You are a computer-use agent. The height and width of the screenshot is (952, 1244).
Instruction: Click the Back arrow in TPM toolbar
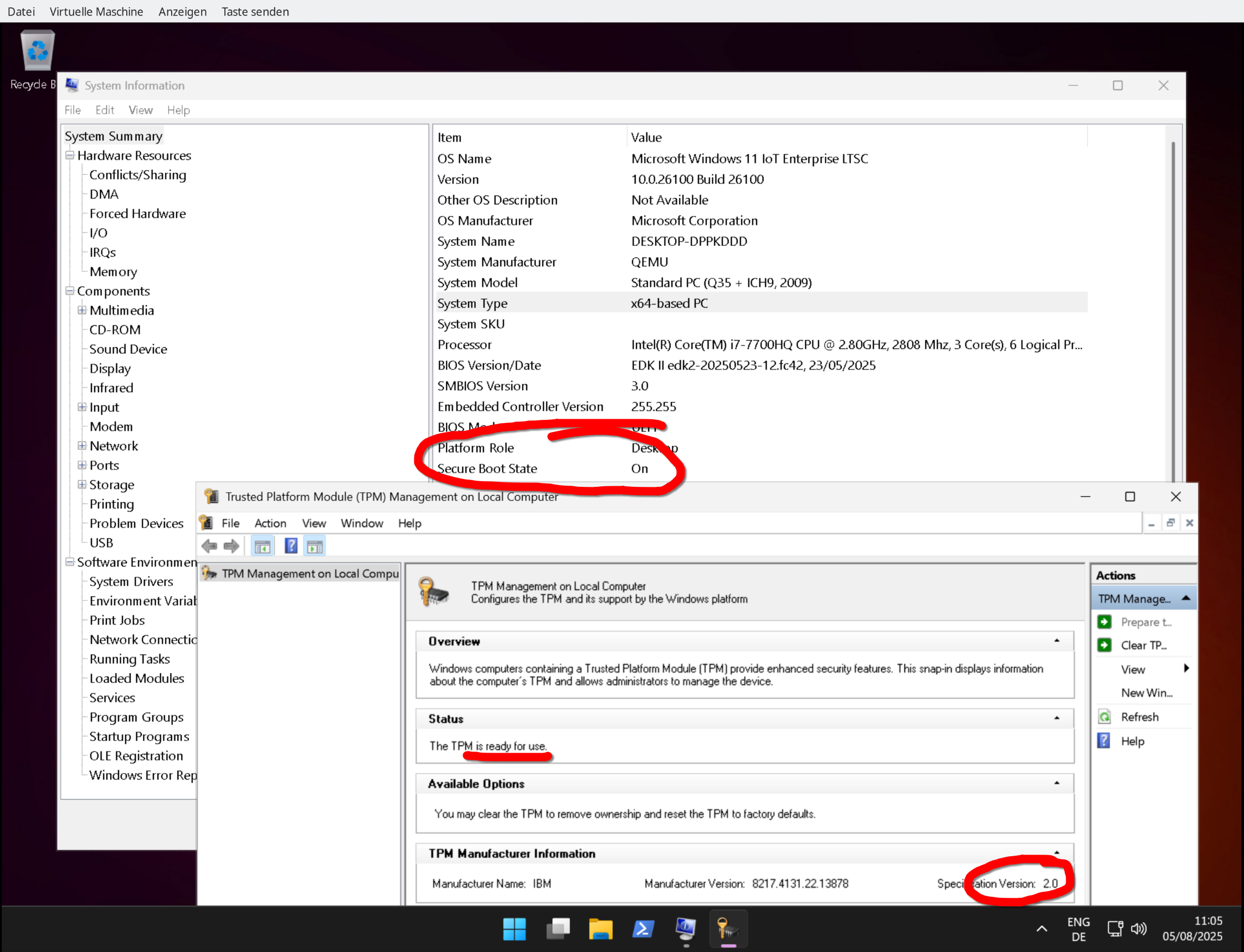click(209, 546)
